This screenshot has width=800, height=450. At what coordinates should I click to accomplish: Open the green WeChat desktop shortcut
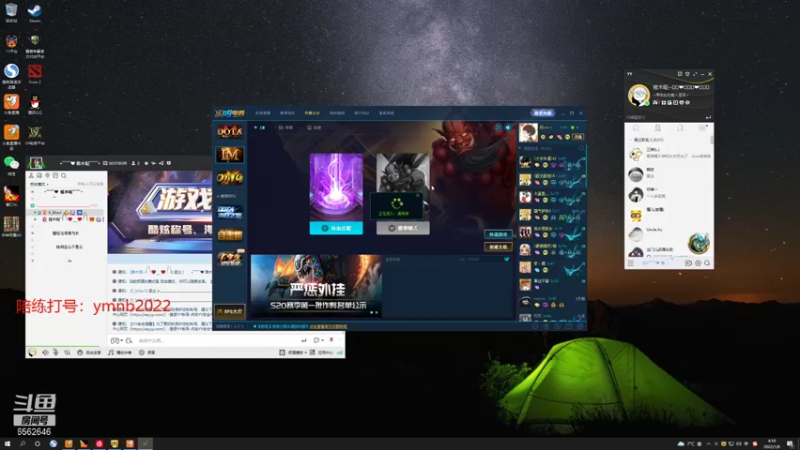click(11, 165)
